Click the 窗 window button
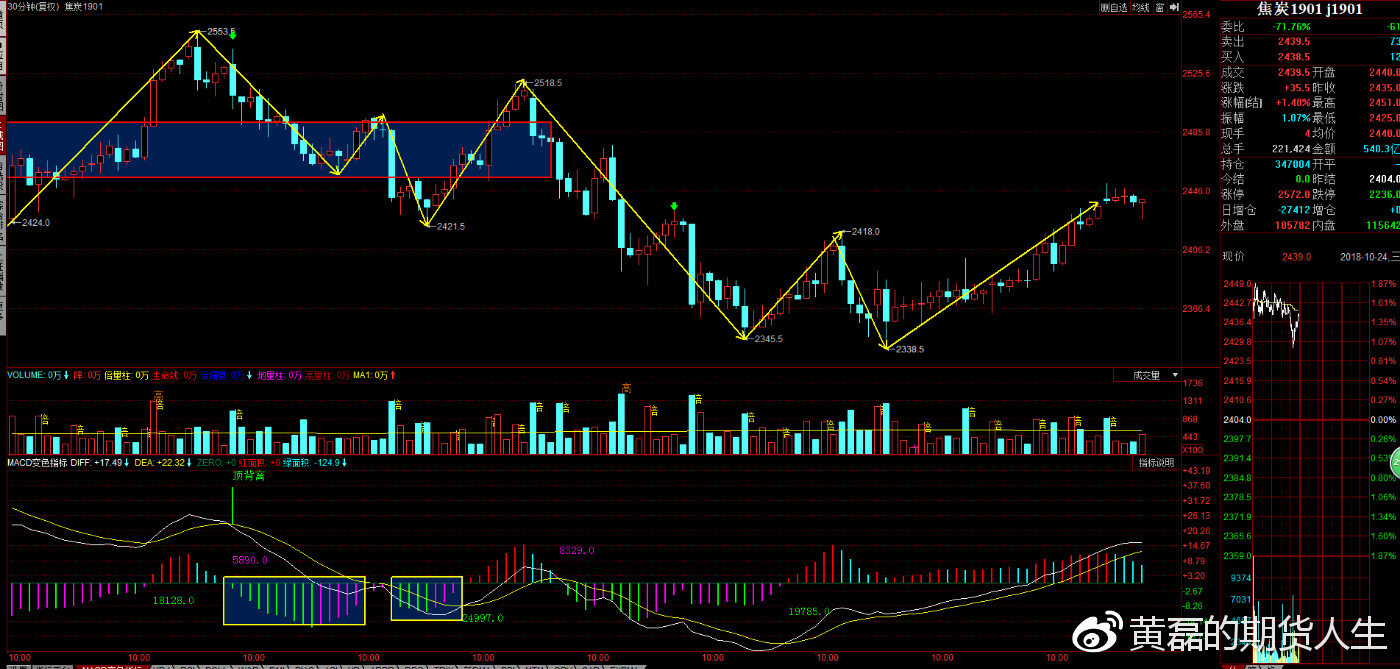This screenshot has height=669, width=1400. (1159, 7)
